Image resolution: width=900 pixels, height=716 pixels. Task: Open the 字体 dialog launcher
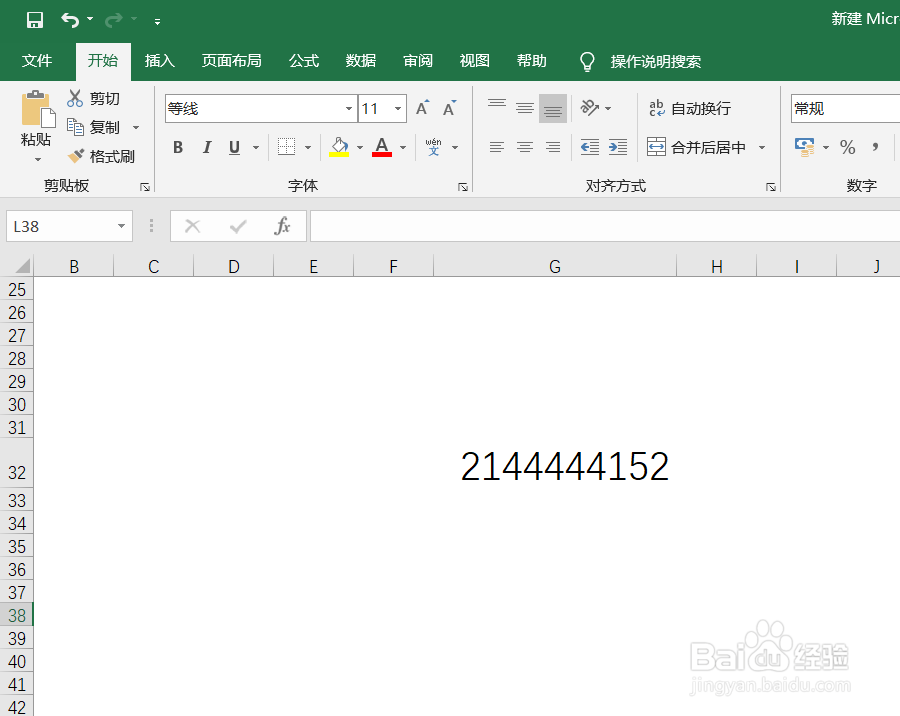coord(463,187)
